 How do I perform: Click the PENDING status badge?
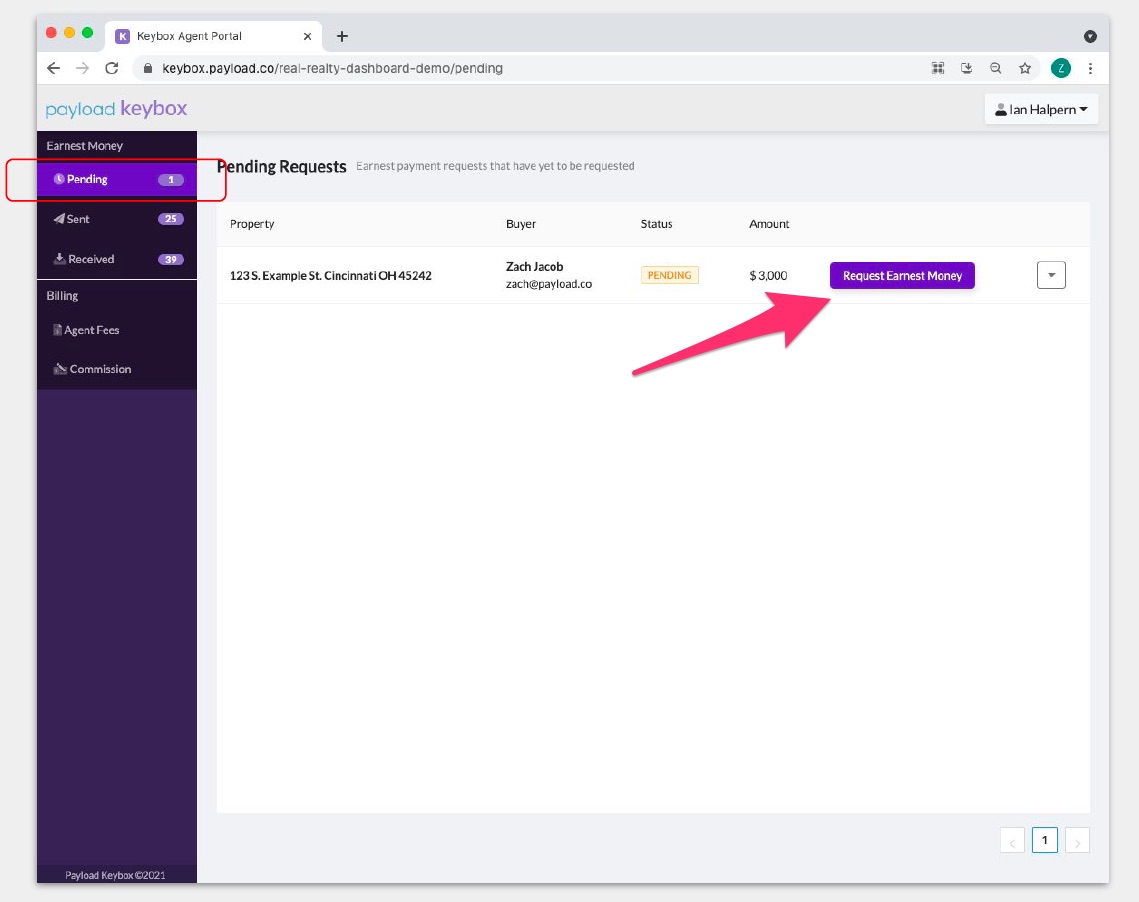[x=670, y=274]
